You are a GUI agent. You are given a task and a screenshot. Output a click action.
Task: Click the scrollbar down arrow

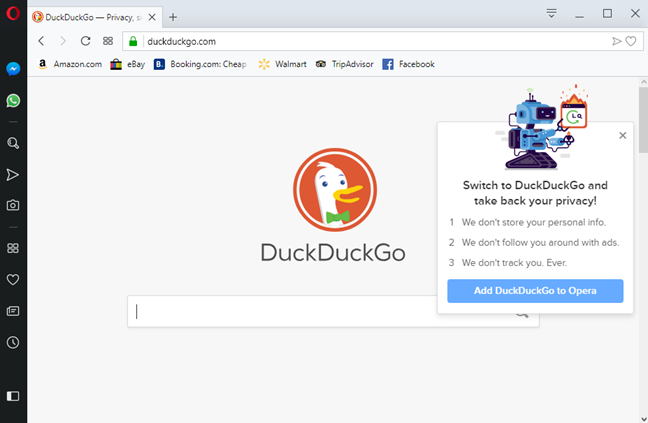point(643,418)
